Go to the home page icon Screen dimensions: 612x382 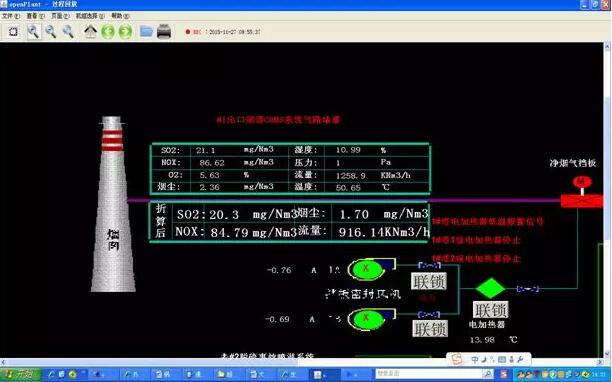tap(91, 32)
